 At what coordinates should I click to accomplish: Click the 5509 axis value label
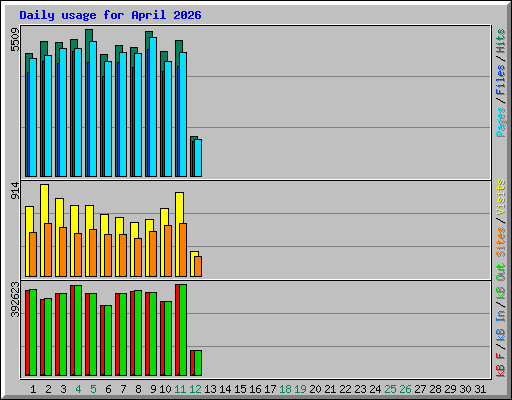[x=15, y=40]
